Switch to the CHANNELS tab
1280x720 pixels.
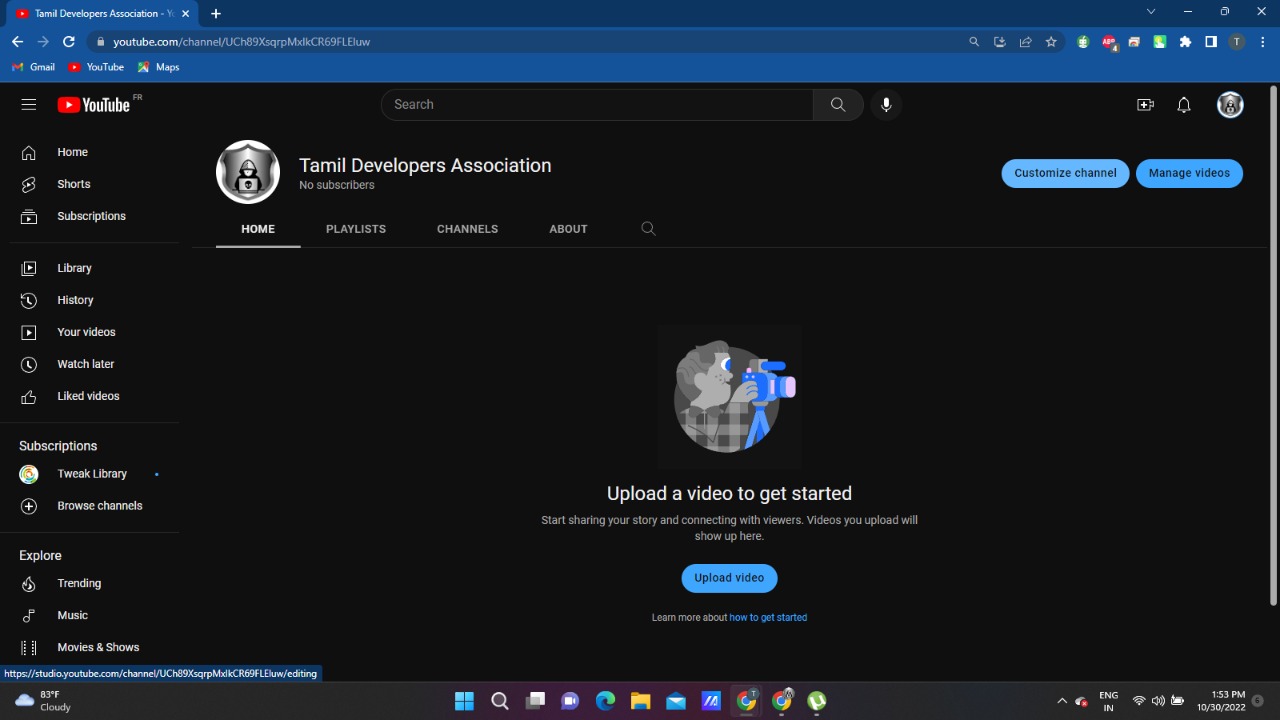tap(467, 229)
